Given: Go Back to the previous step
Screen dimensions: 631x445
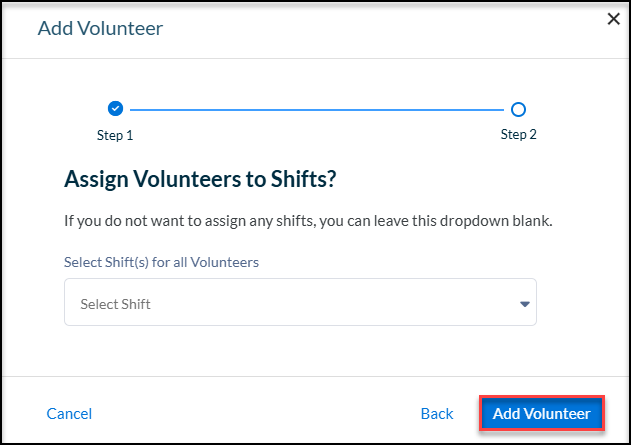Looking at the screenshot, I should click(x=437, y=414).
